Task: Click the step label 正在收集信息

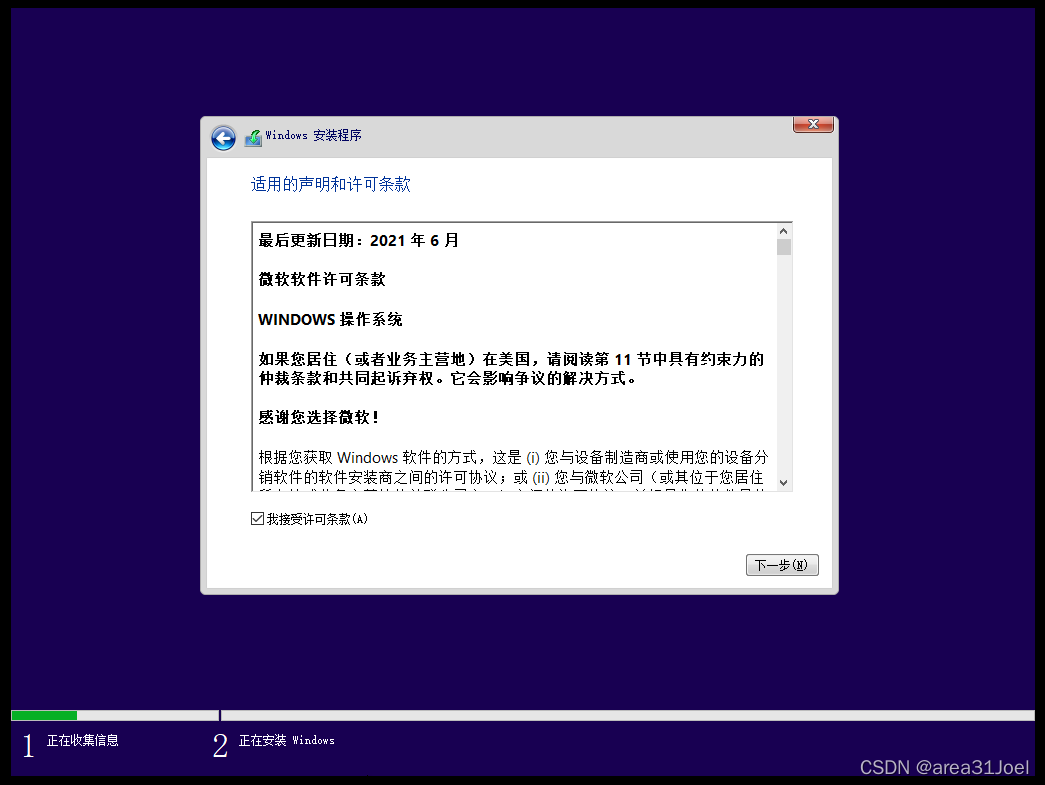Action: pos(83,740)
